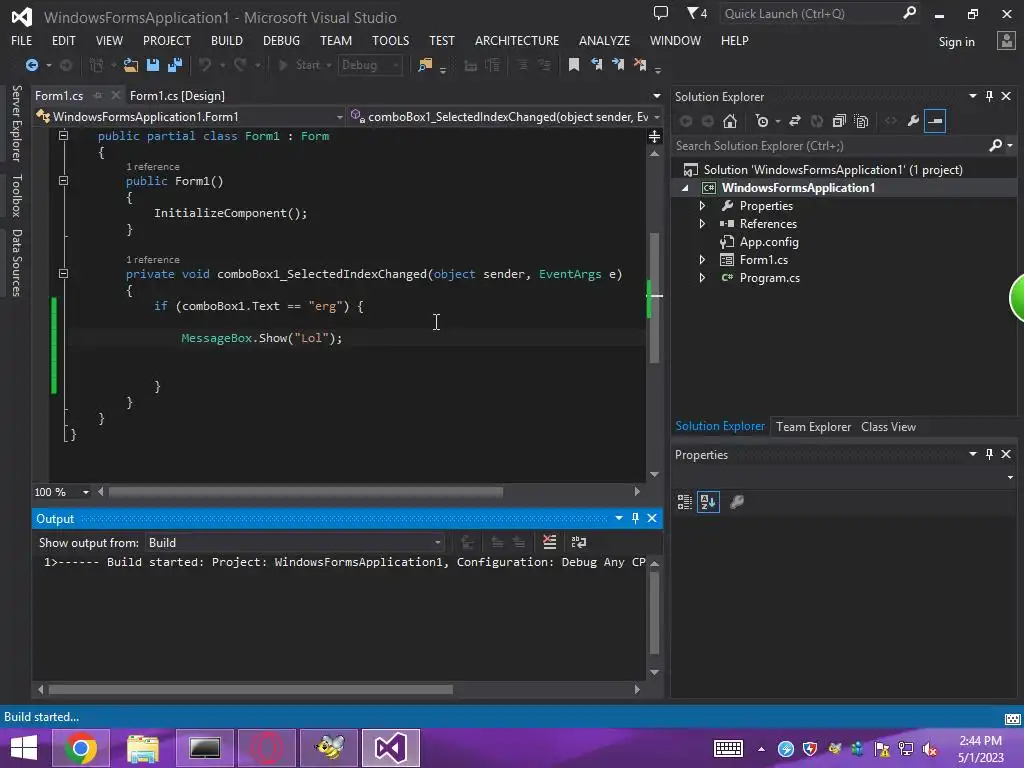
Task: Click Clear All icon in Output panel
Action: [x=549, y=542]
